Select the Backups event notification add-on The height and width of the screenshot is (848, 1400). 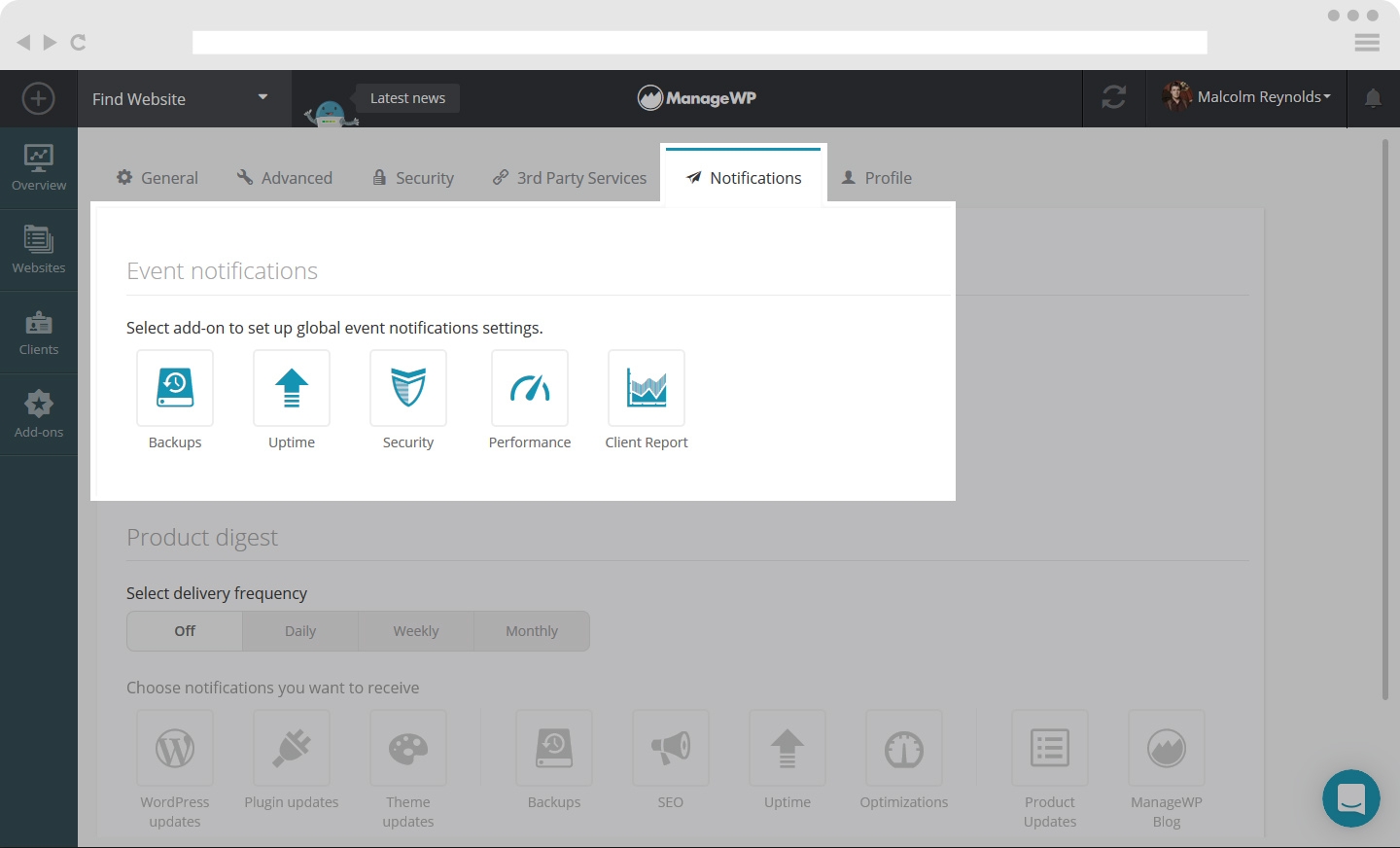[175, 388]
